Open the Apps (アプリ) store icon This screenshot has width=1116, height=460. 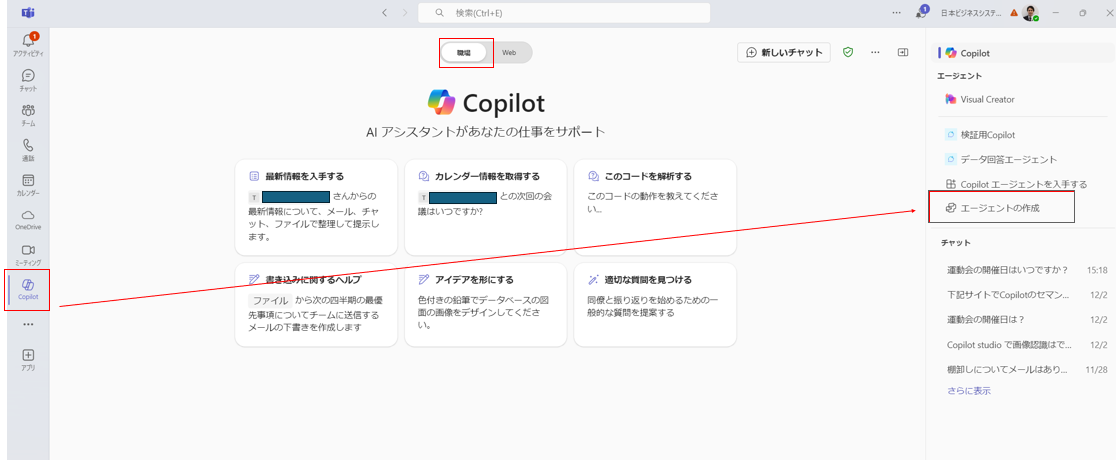[x=28, y=360]
